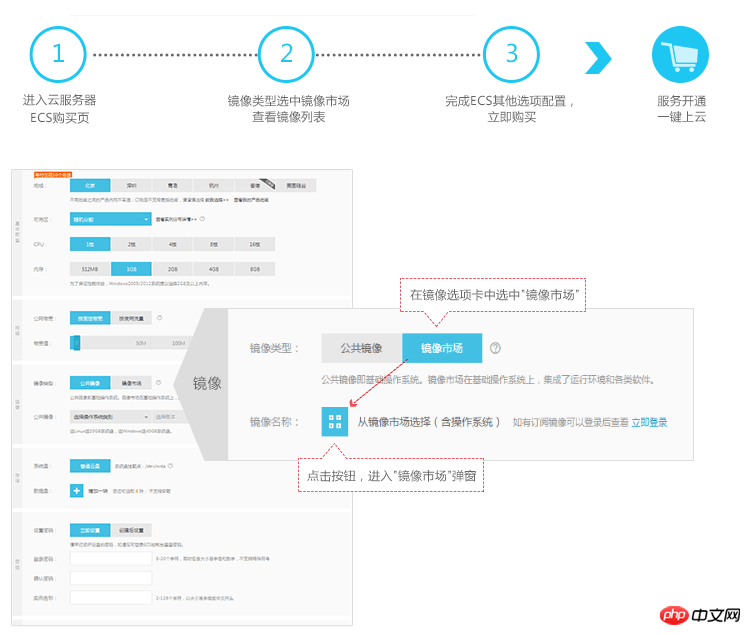Click the availability zone distribution details link
This screenshot has width=751, height=635.
coord(176,219)
